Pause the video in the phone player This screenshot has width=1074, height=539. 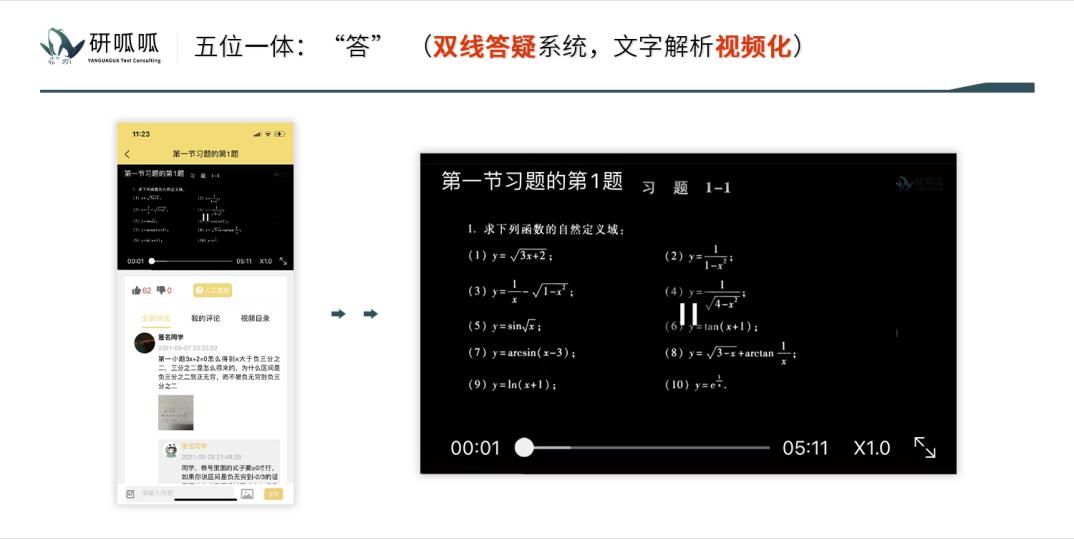click(205, 217)
